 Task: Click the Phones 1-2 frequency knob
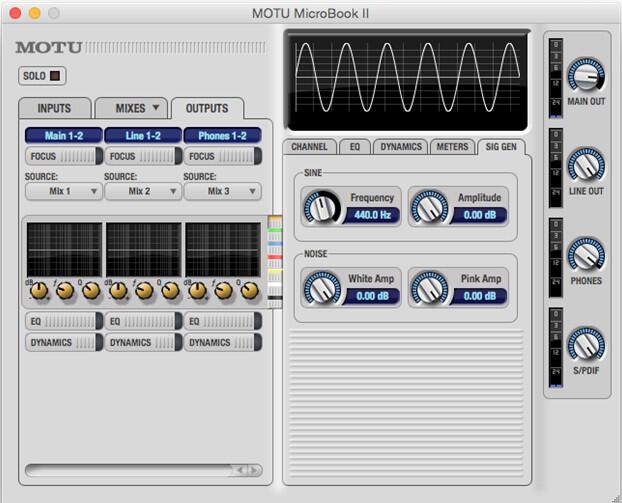224,291
